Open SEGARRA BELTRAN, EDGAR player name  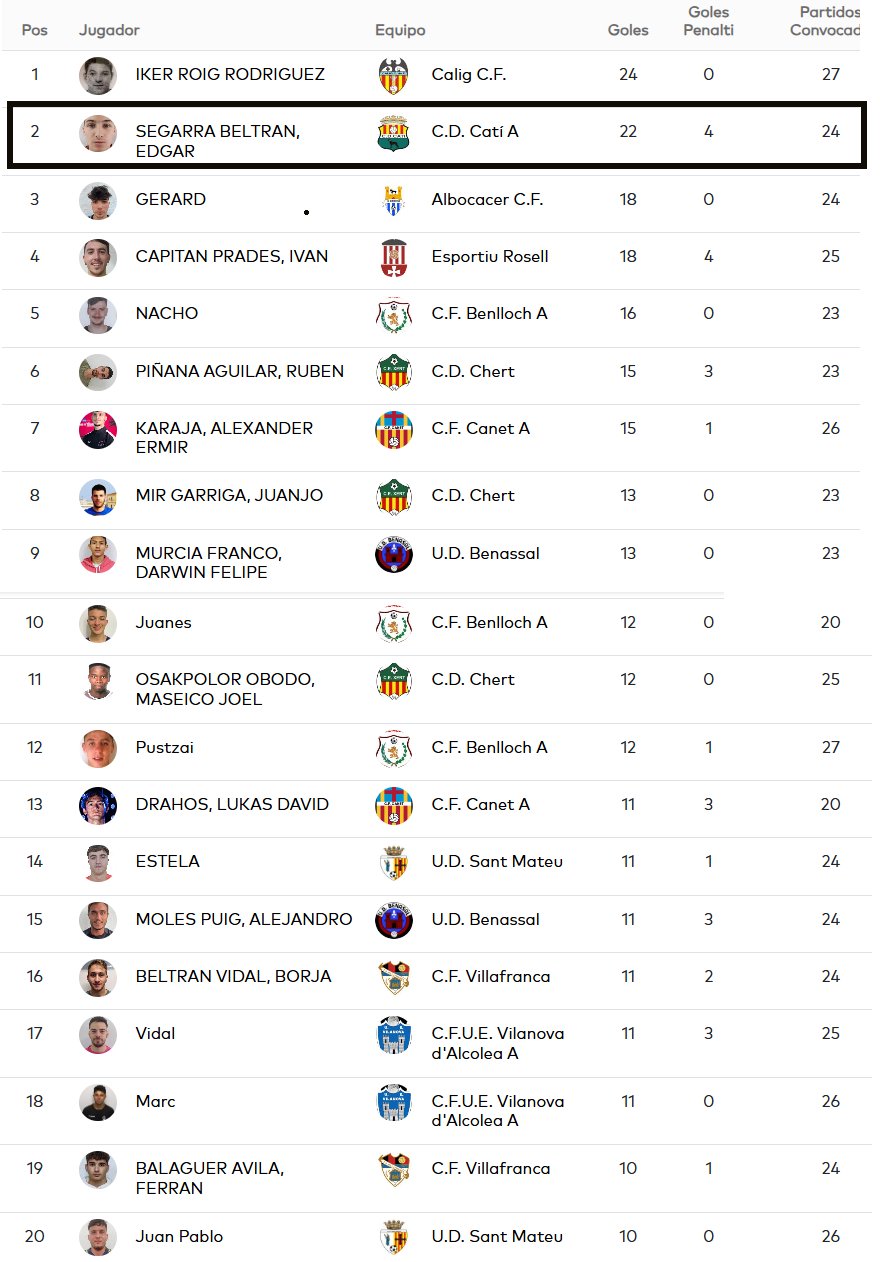(218, 141)
